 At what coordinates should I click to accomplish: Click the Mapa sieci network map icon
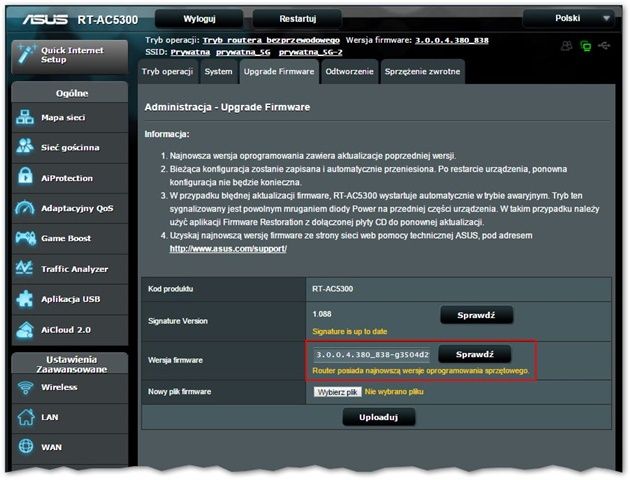tap(25, 117)
